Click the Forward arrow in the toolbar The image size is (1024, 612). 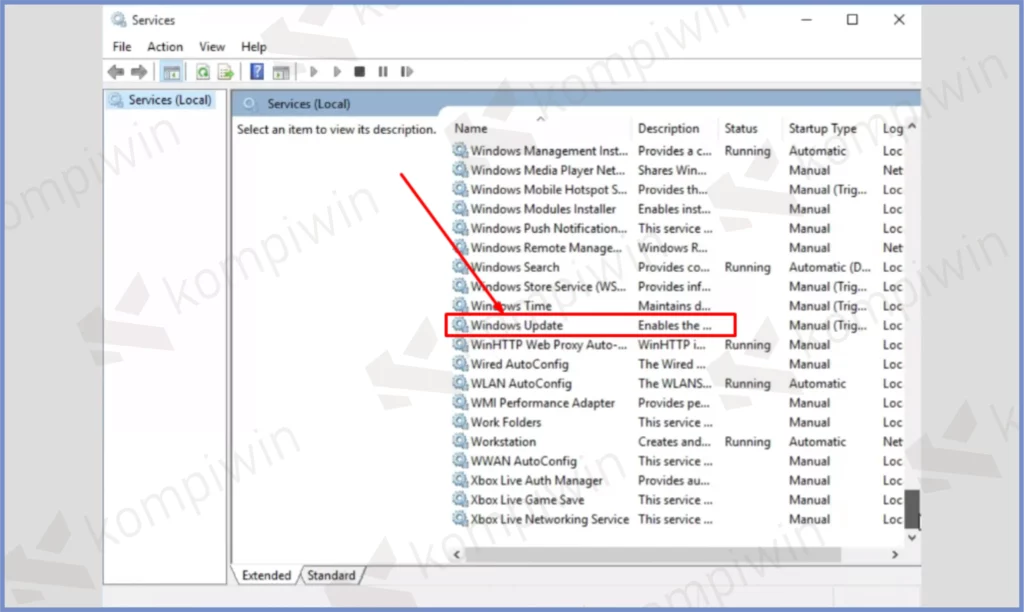(x=139, y=72)
